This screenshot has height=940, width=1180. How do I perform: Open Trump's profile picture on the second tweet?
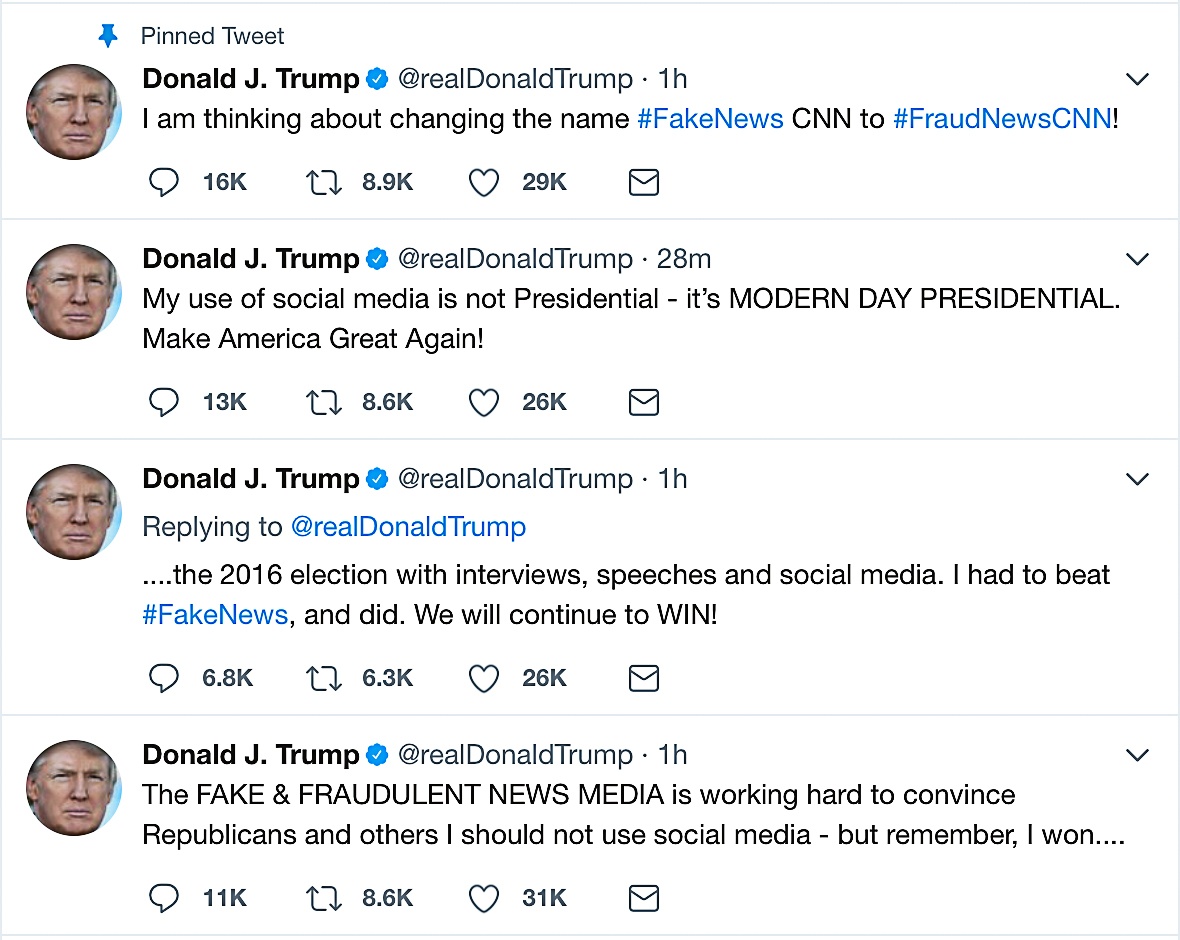pyautogui.click(x=74, y=292)
